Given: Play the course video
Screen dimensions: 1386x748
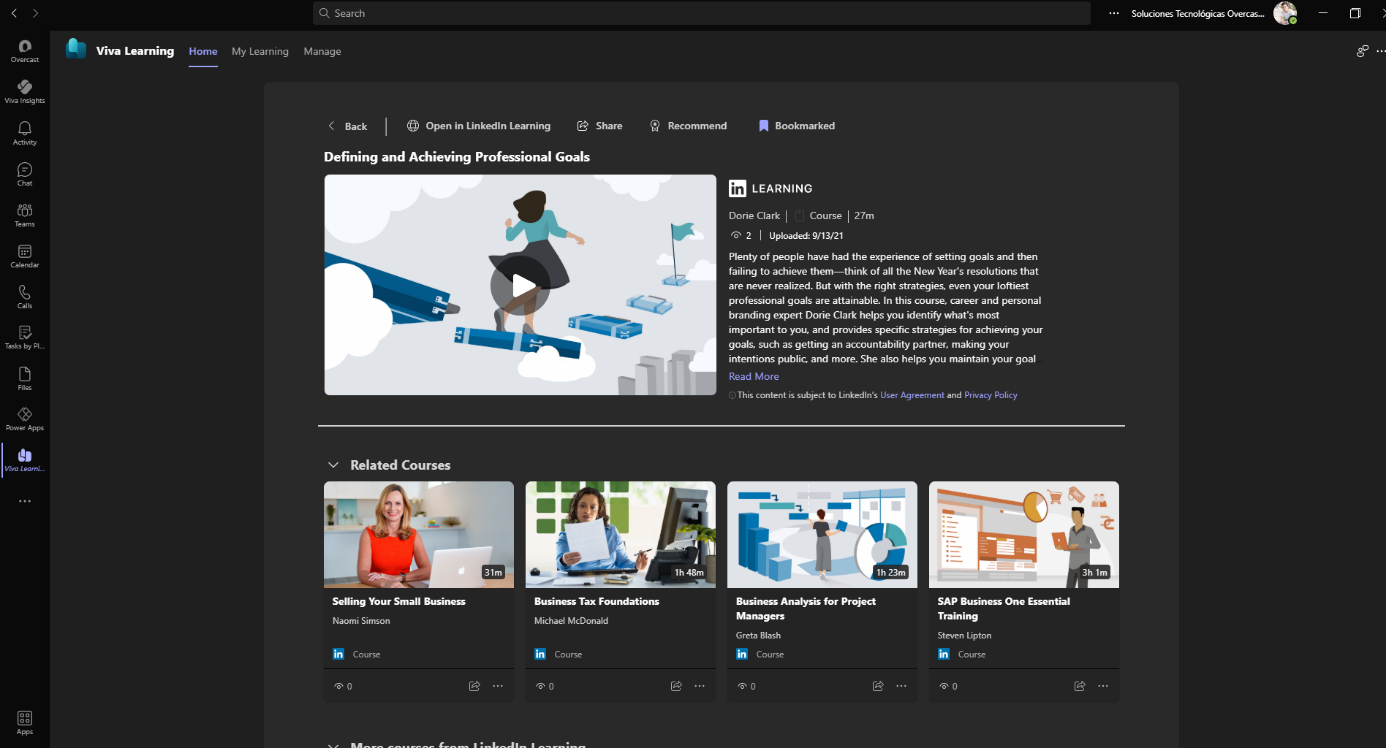Looking at the screenshot, I should 520,285.
